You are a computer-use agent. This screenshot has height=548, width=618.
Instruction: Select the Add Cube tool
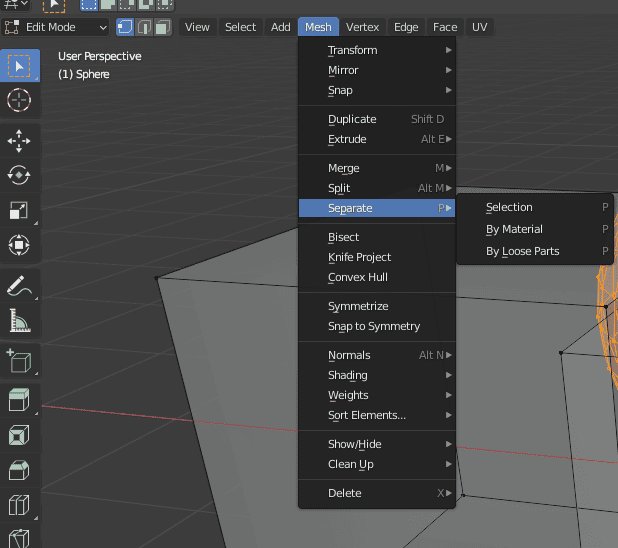pos(20,361)
